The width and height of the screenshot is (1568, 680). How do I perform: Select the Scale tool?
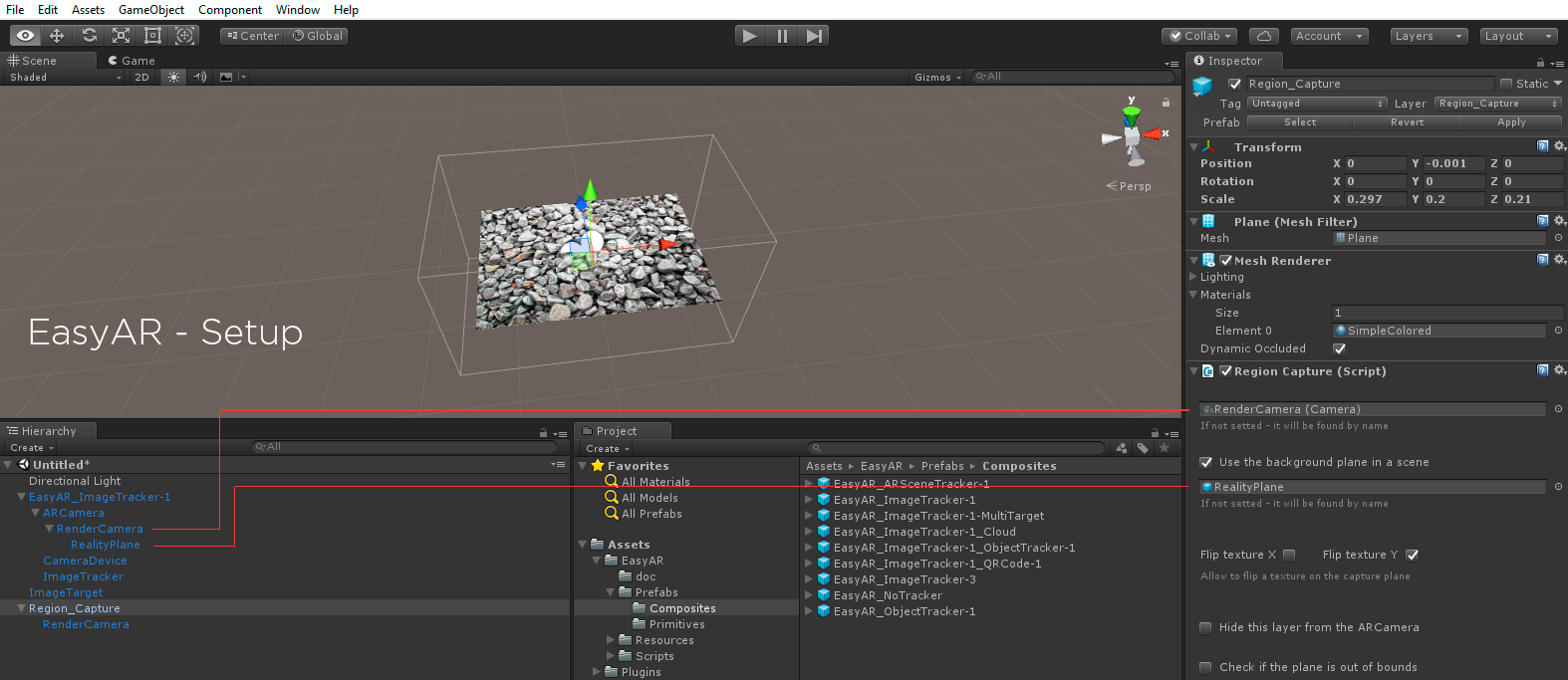pyautogui.click(x=121, y=36)
